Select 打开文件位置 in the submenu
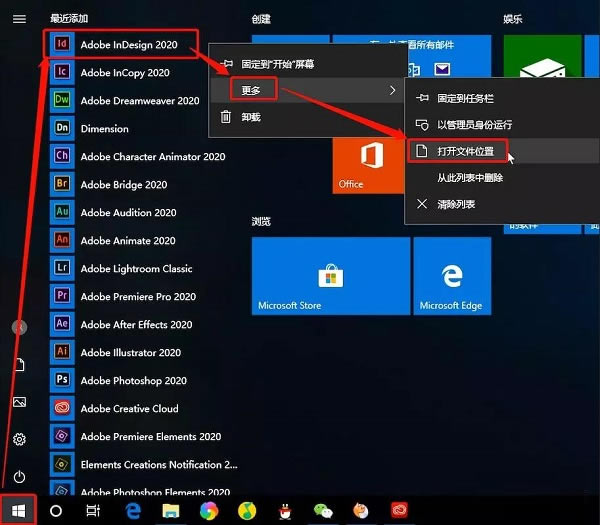Viewport: 600px width, 525px height. point(465,151)
